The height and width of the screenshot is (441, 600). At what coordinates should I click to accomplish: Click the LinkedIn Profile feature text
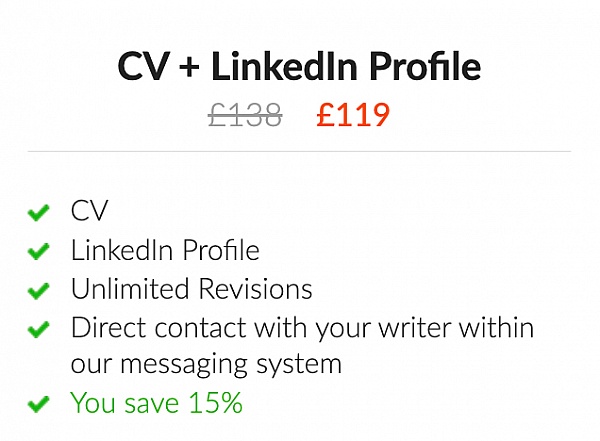[x=165, y=250]
